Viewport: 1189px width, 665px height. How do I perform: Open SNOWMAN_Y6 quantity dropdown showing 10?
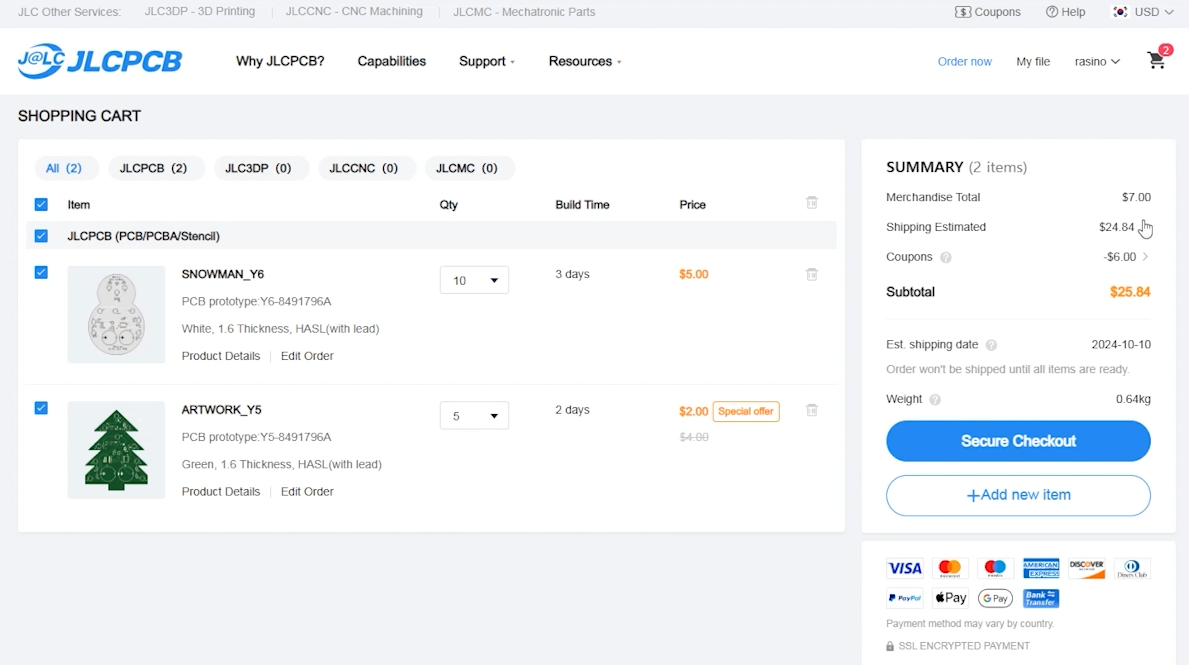click(474, 281)
